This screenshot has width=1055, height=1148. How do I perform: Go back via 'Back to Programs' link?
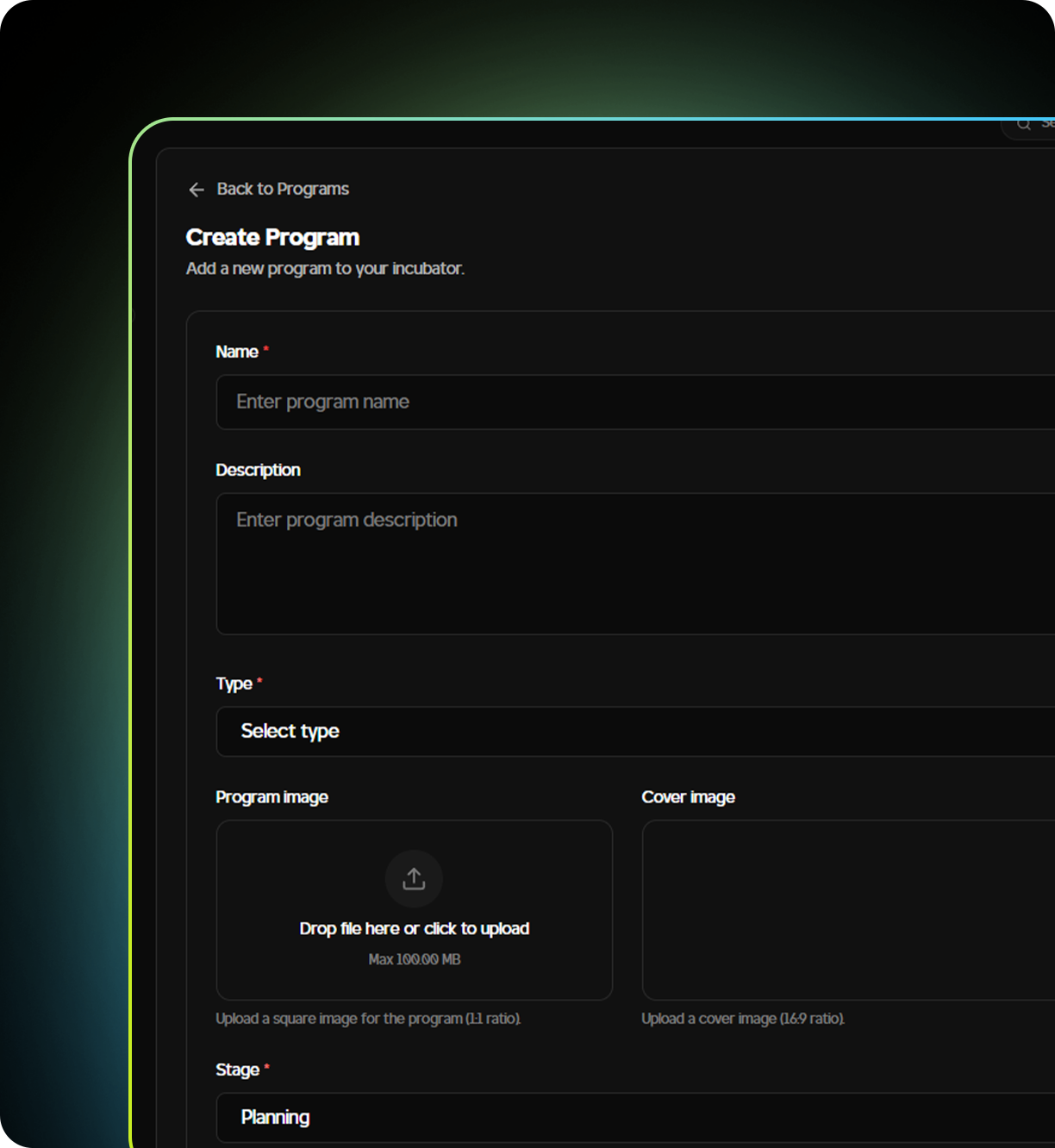(x=283, y=190)
